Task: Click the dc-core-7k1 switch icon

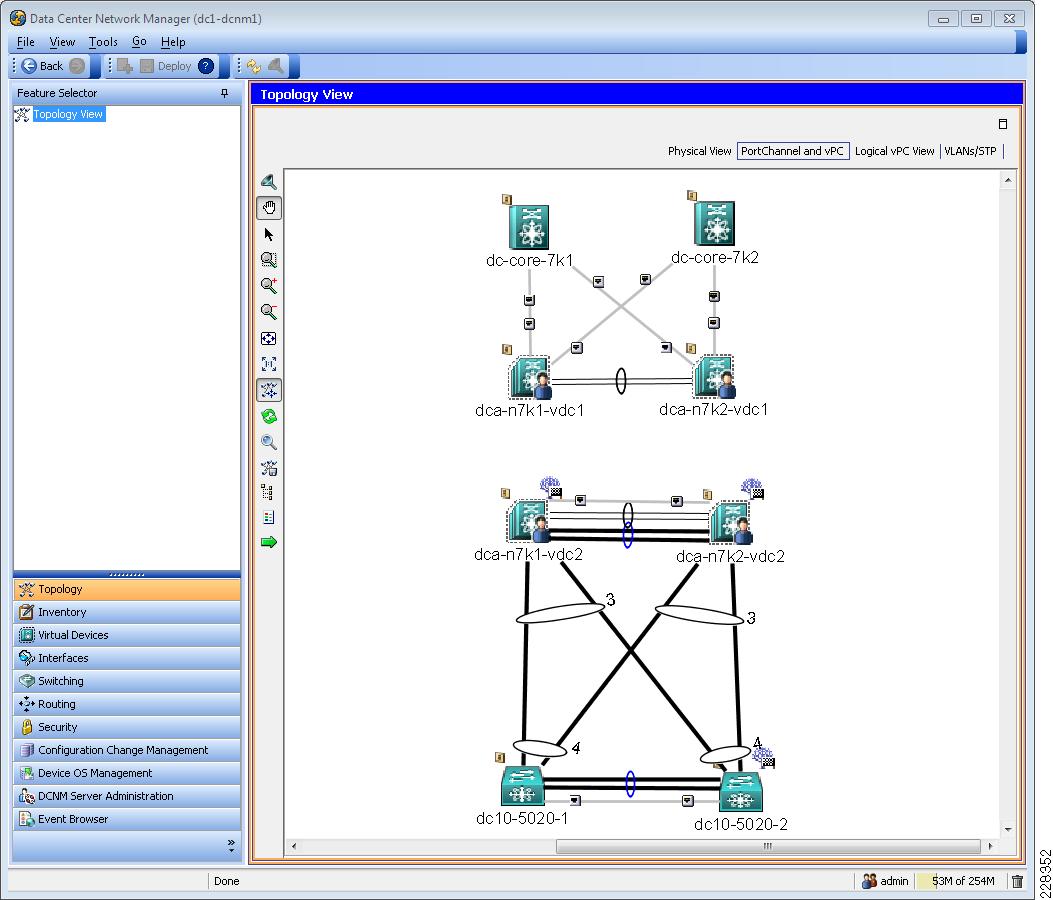Action: click(x=529, y=227)
